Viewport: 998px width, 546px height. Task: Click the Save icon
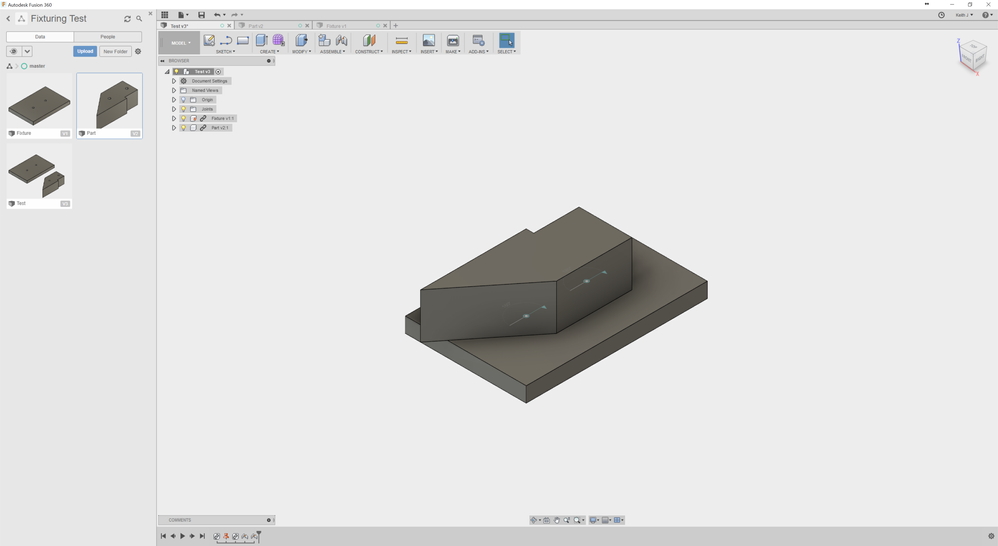[x=201, y=15]
